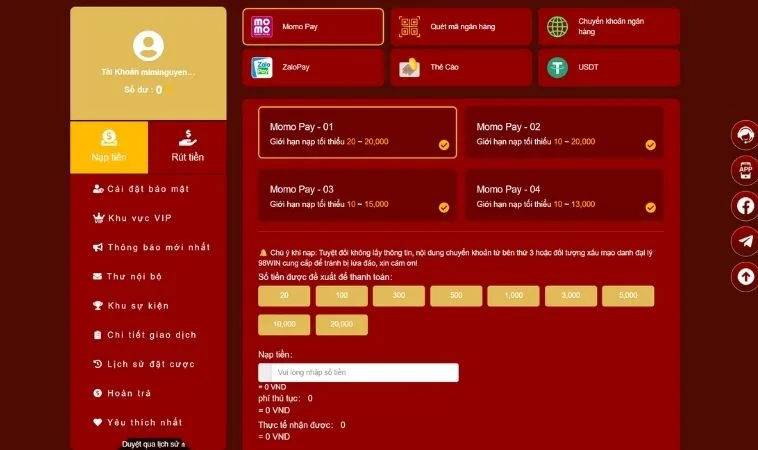Choose the 100 amount button

342,296
